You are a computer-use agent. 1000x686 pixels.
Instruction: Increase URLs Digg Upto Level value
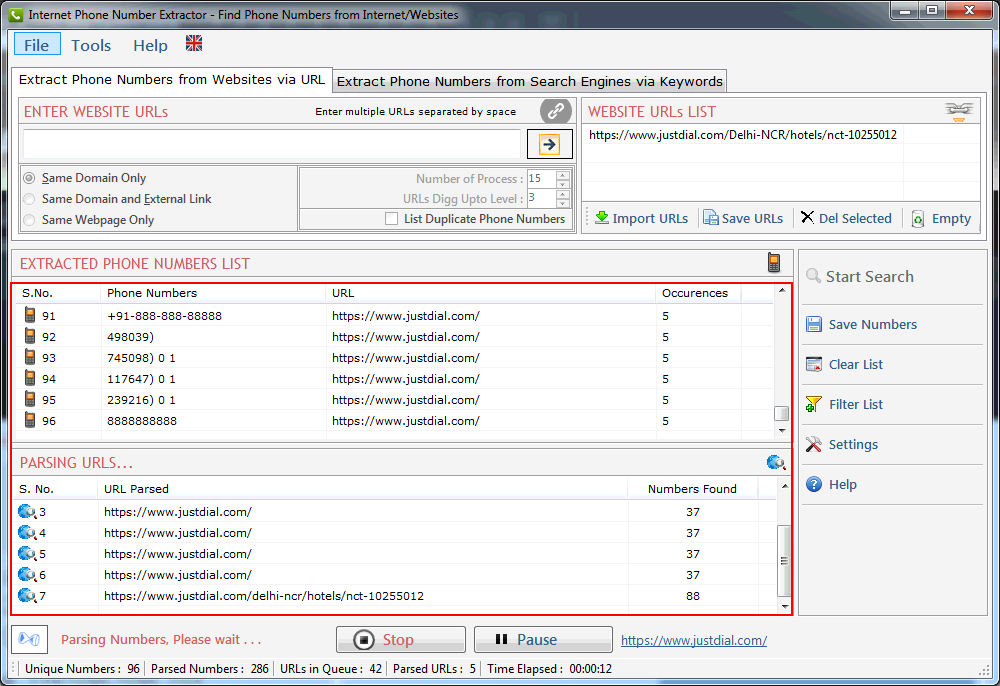(x=562, y=194)
